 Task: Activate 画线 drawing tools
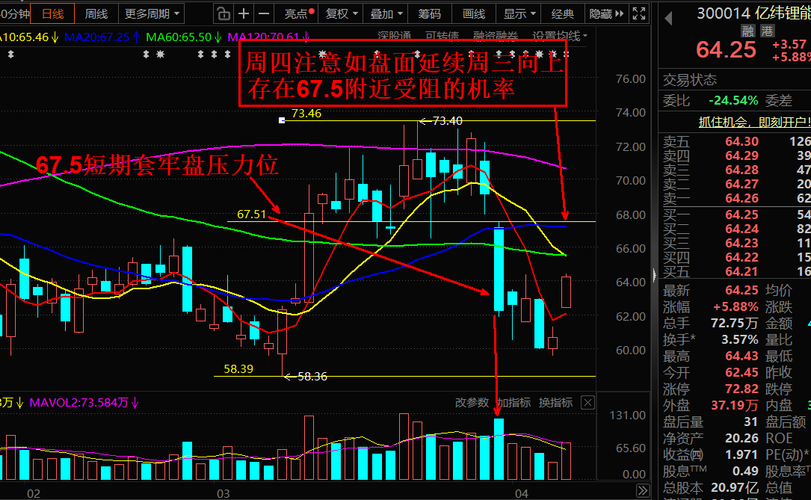[x=474, y=14]
